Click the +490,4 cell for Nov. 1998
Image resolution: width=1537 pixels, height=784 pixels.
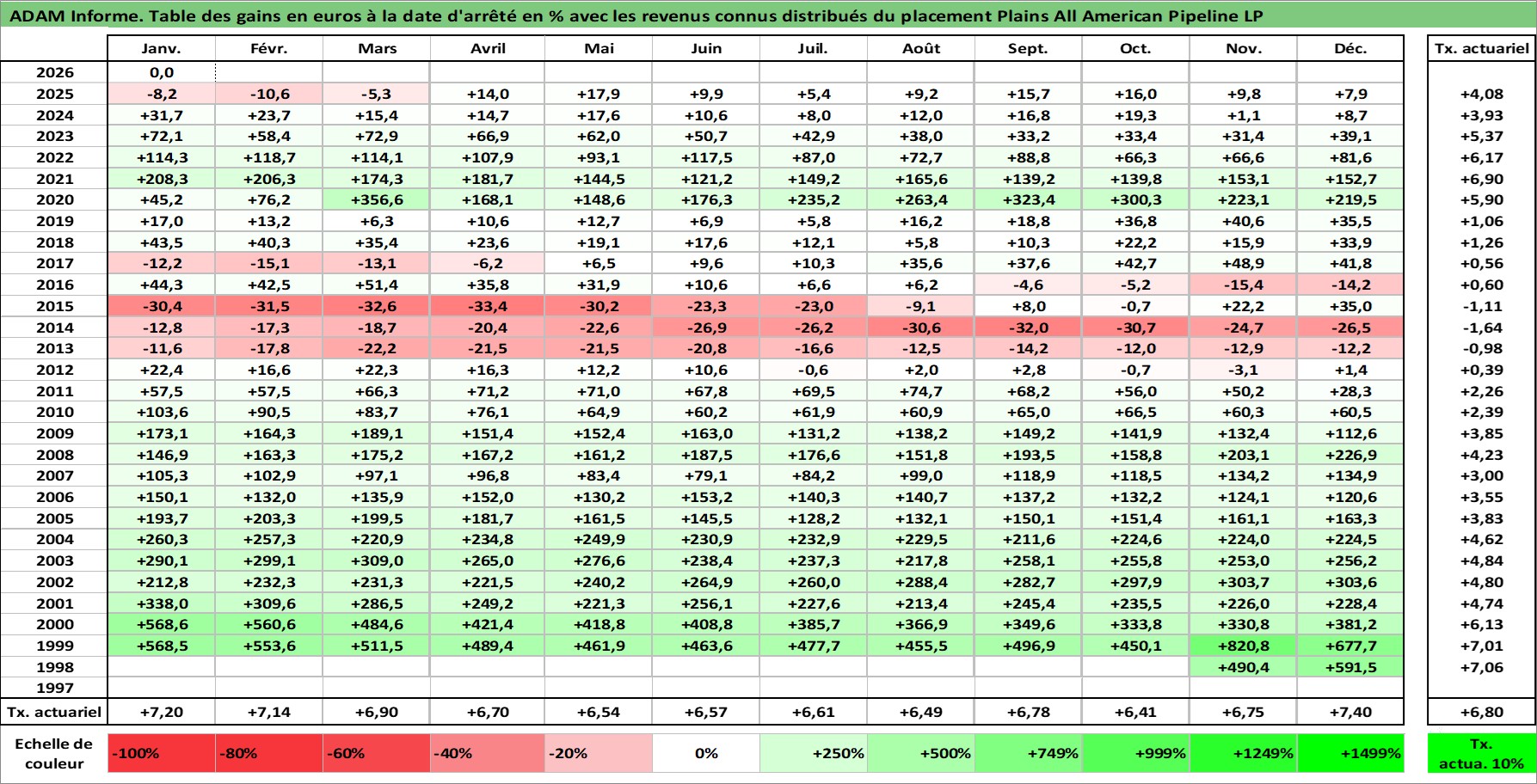[x=1244, y=667]
